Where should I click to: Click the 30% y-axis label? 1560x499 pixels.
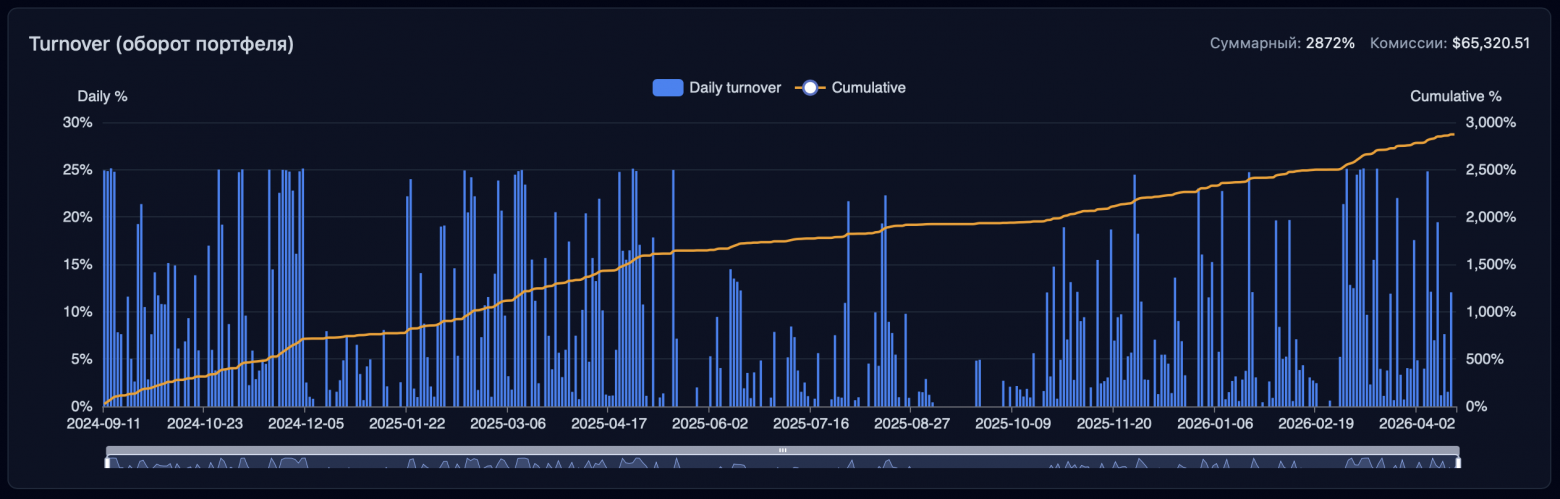pos(77,122)
